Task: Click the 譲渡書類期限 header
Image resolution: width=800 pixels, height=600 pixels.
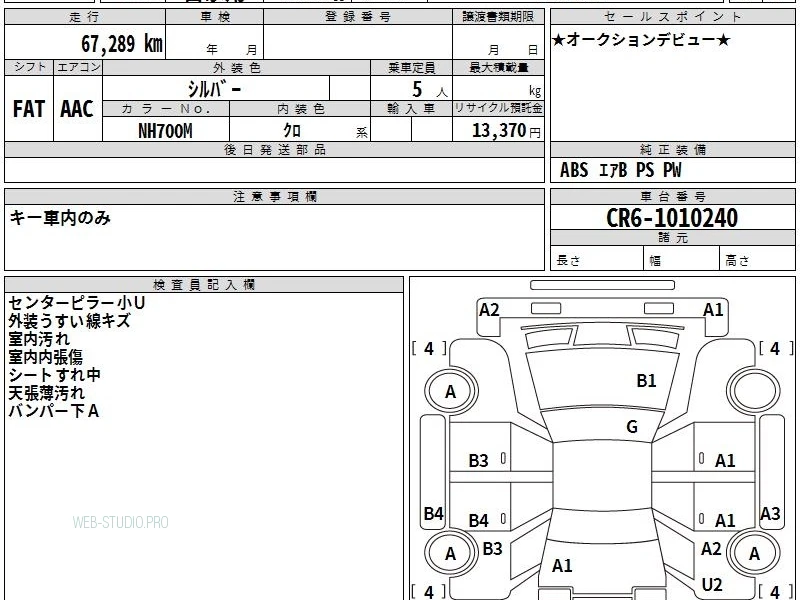Action: click(x=498, y=17)
